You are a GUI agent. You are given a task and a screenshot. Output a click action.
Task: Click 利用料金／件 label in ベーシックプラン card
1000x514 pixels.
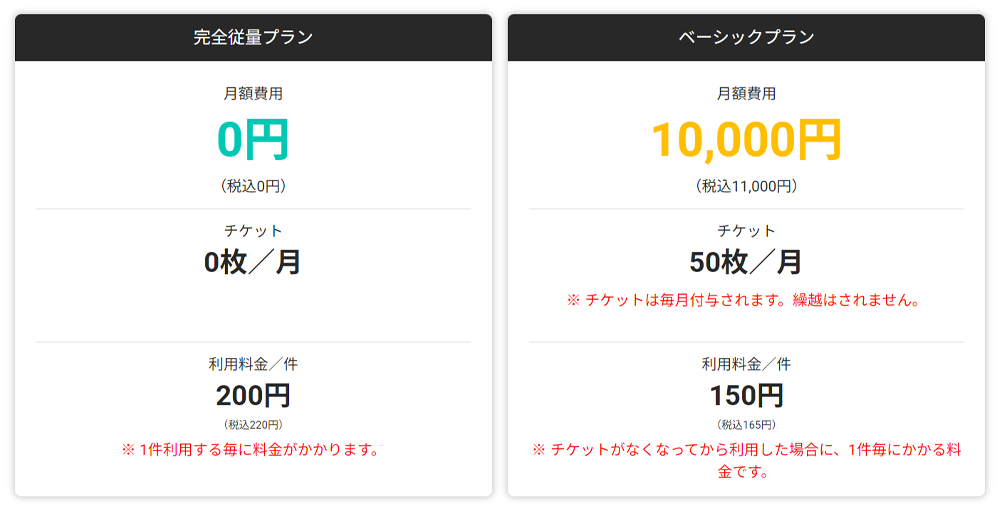[x=746, y=364]
